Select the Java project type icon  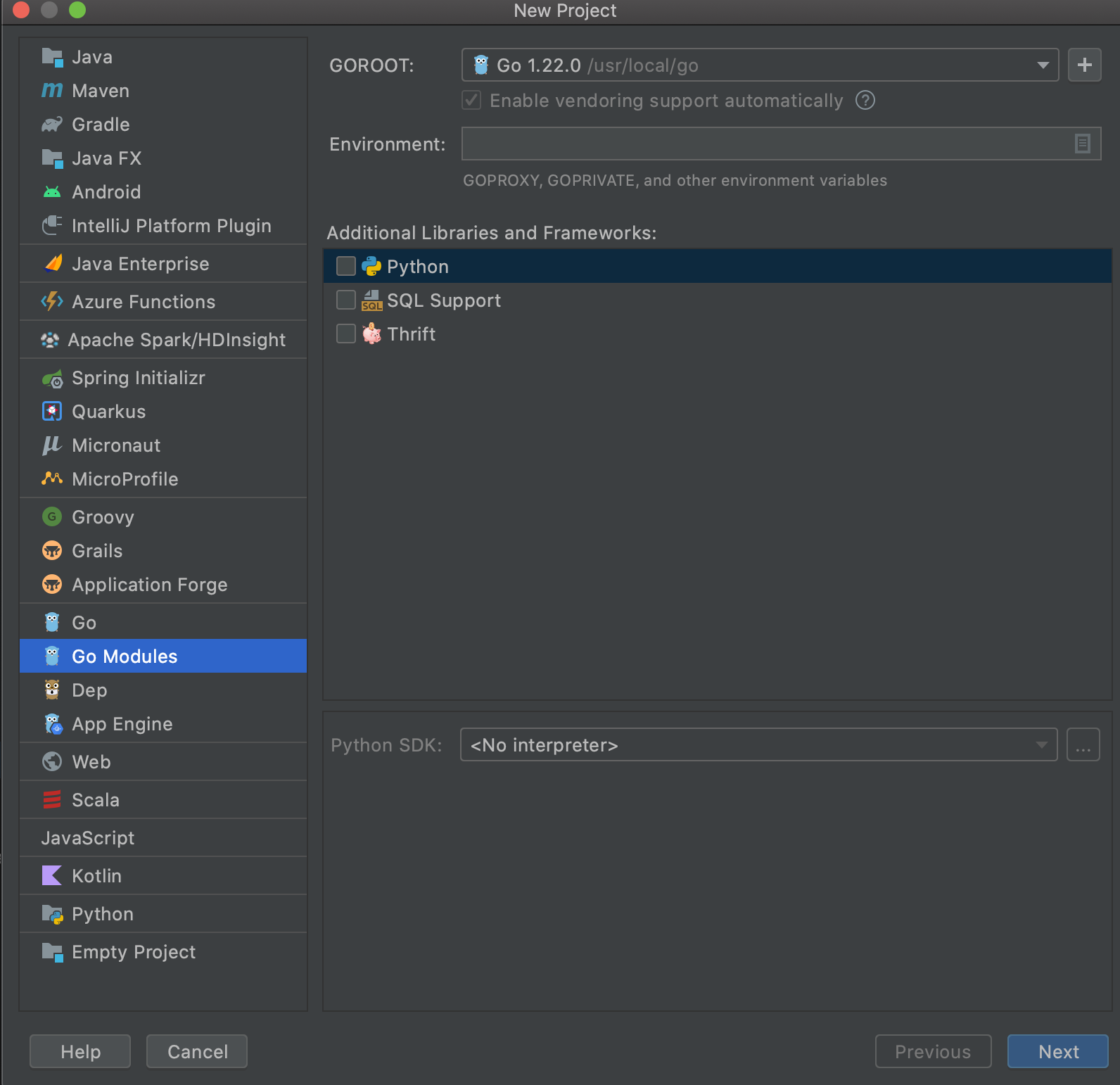click(52, 57)
